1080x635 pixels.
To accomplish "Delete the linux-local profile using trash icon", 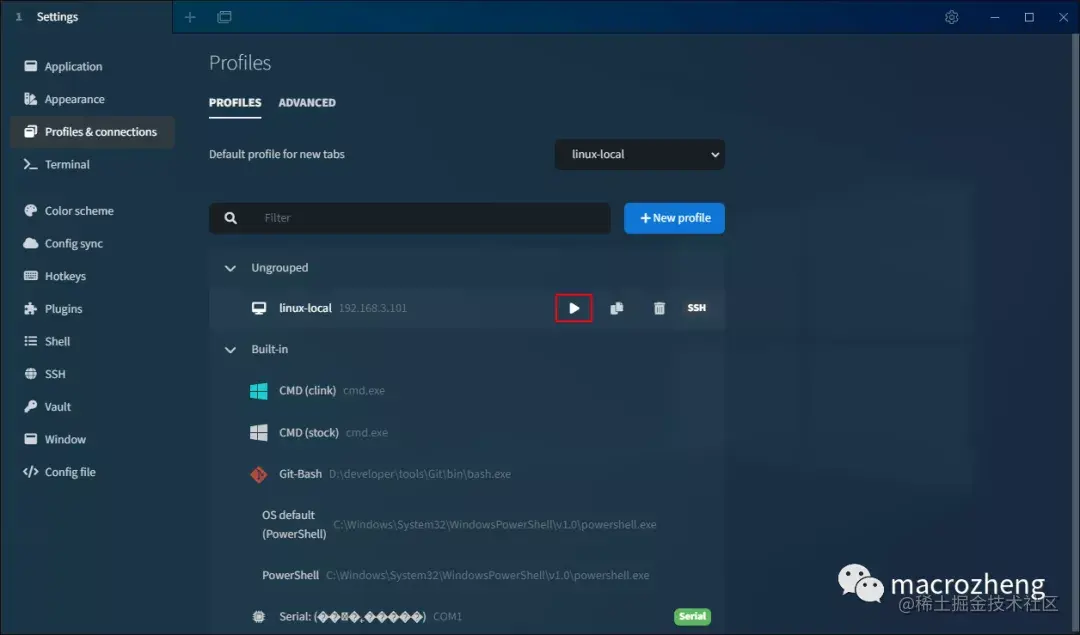I will pos(659,308).
